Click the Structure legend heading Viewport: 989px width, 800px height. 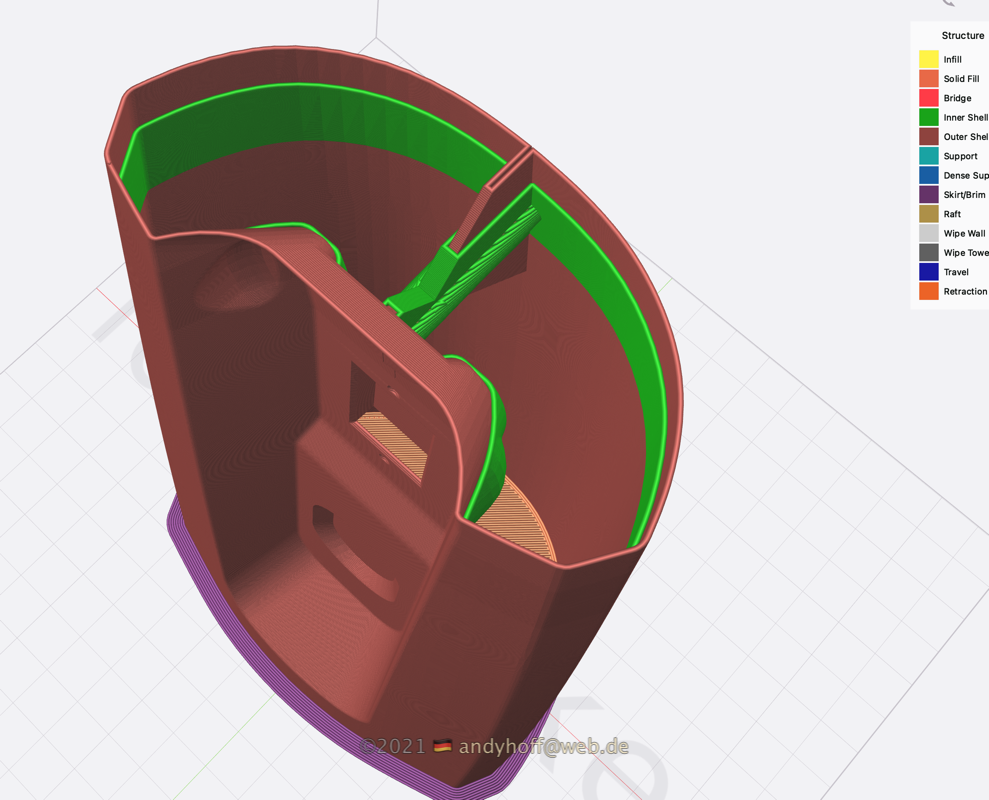click(x=962, y=36)
